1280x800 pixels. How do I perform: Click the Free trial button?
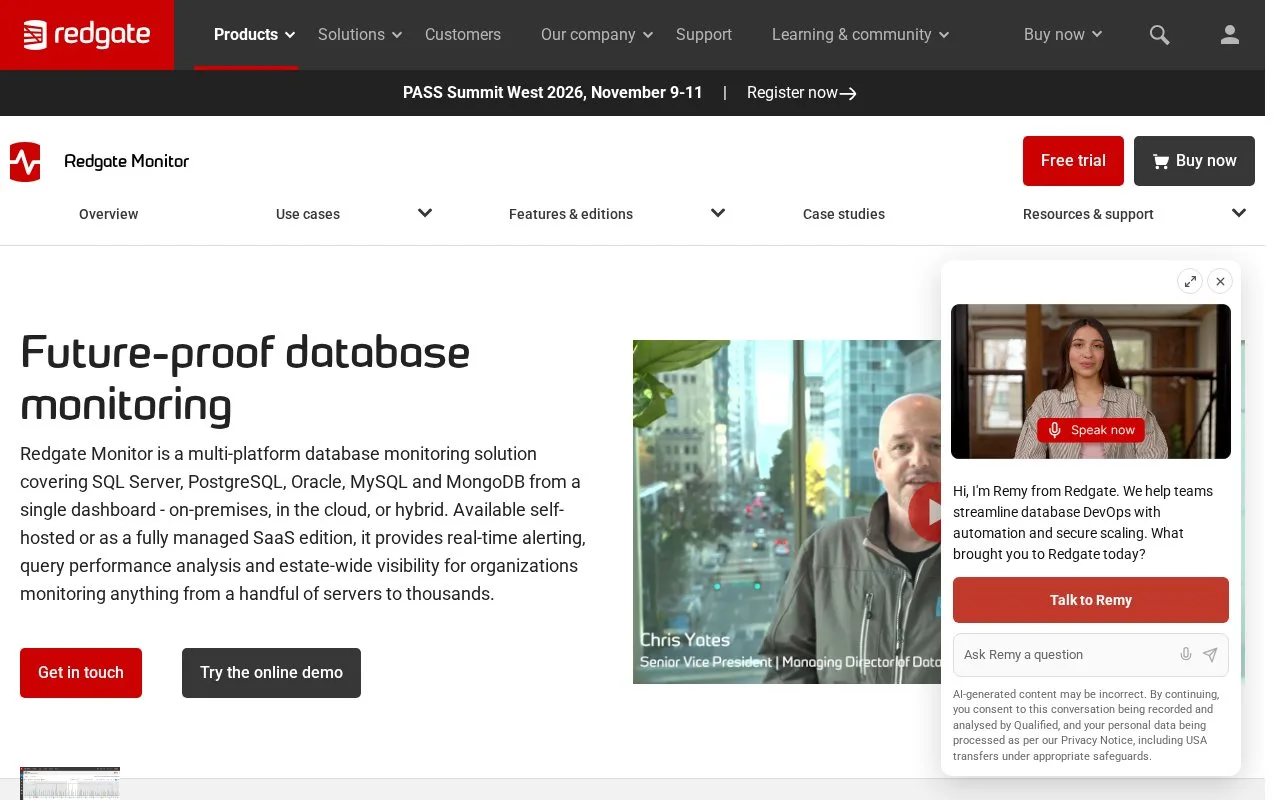[x=1073, y=161]
